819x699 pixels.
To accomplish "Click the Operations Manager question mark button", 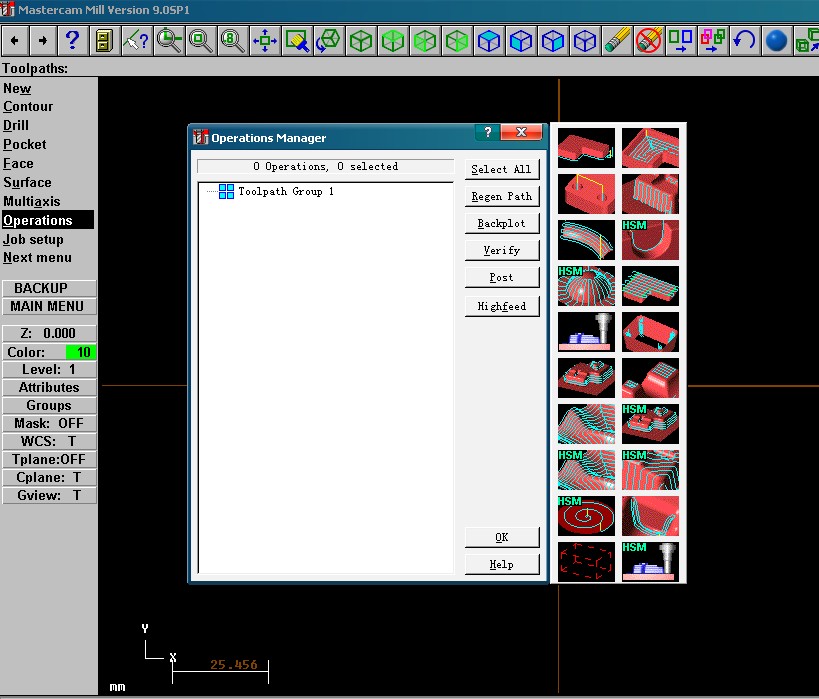I will click(x=487, y=132).
